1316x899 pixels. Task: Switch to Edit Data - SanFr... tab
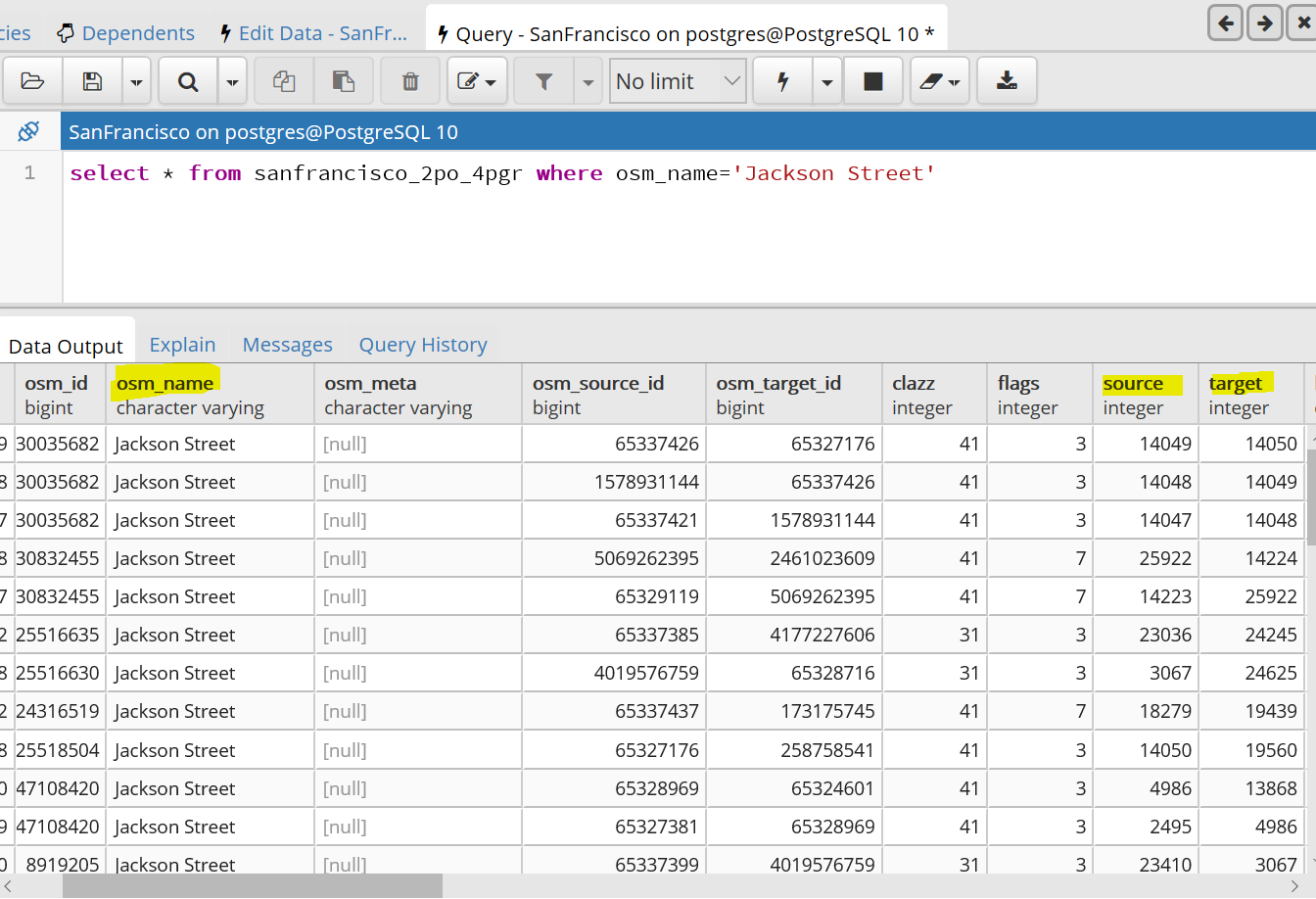pyautogui.click(x=313, y=33)
